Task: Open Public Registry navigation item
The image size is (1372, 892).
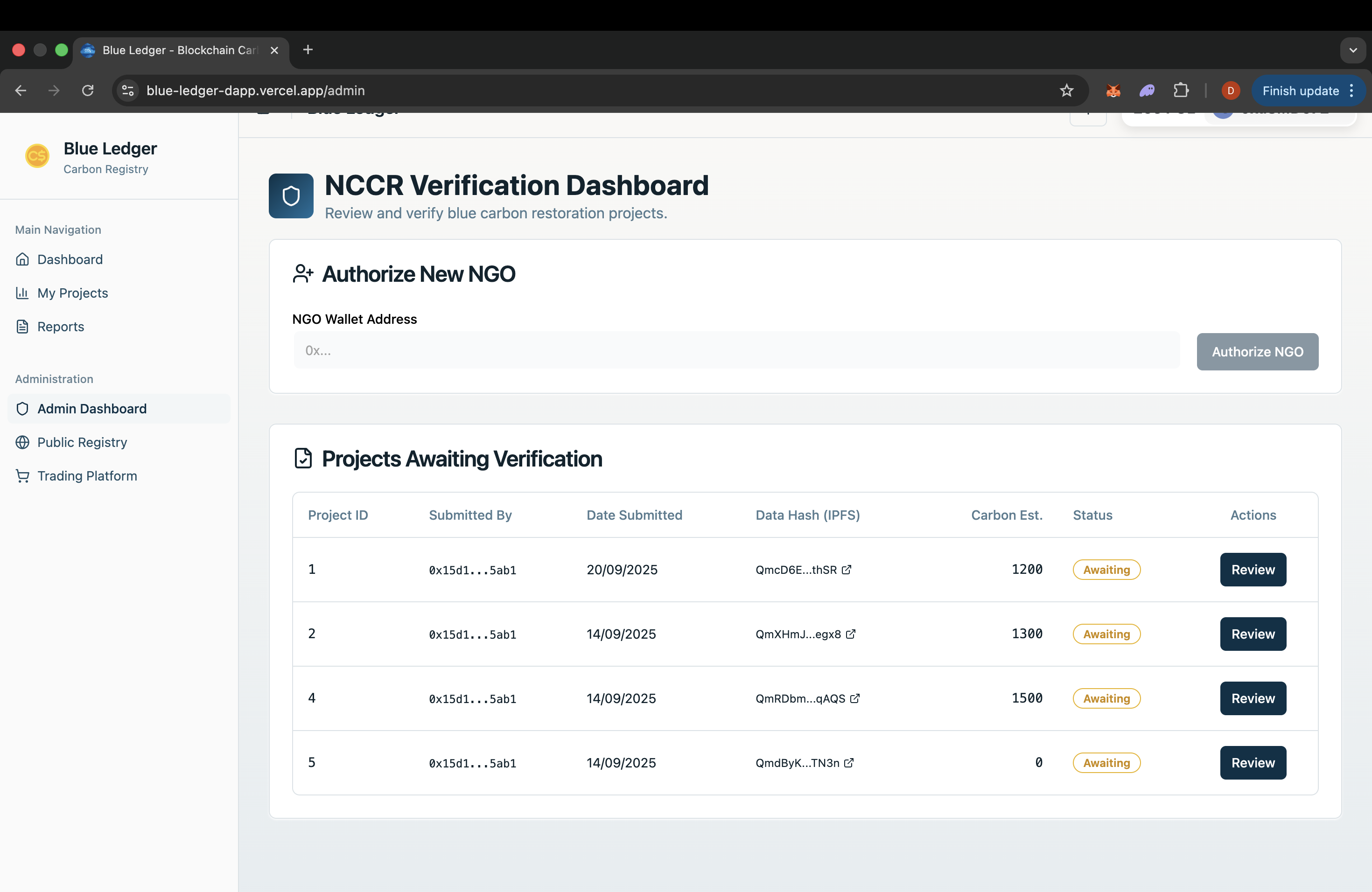Action: (82, 442)
